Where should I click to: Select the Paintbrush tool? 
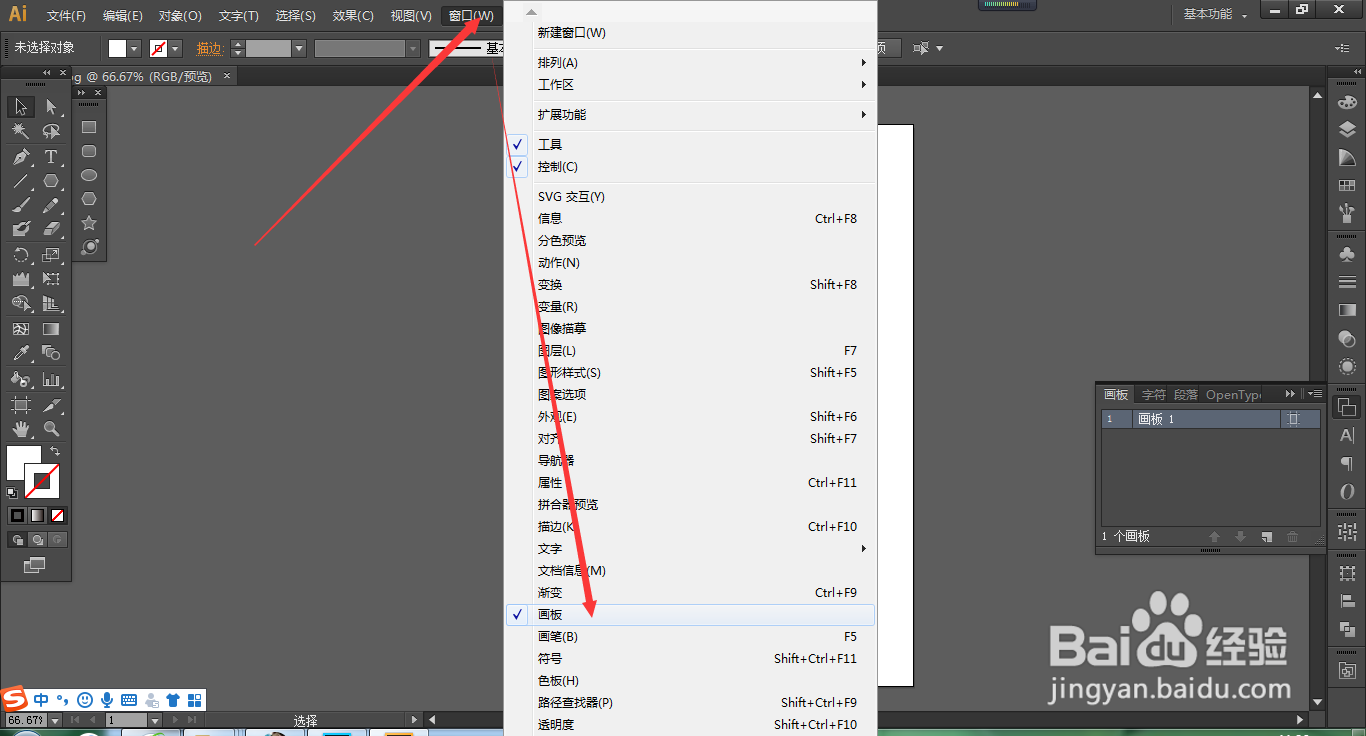pyautogui.click(x=21, y=205)
